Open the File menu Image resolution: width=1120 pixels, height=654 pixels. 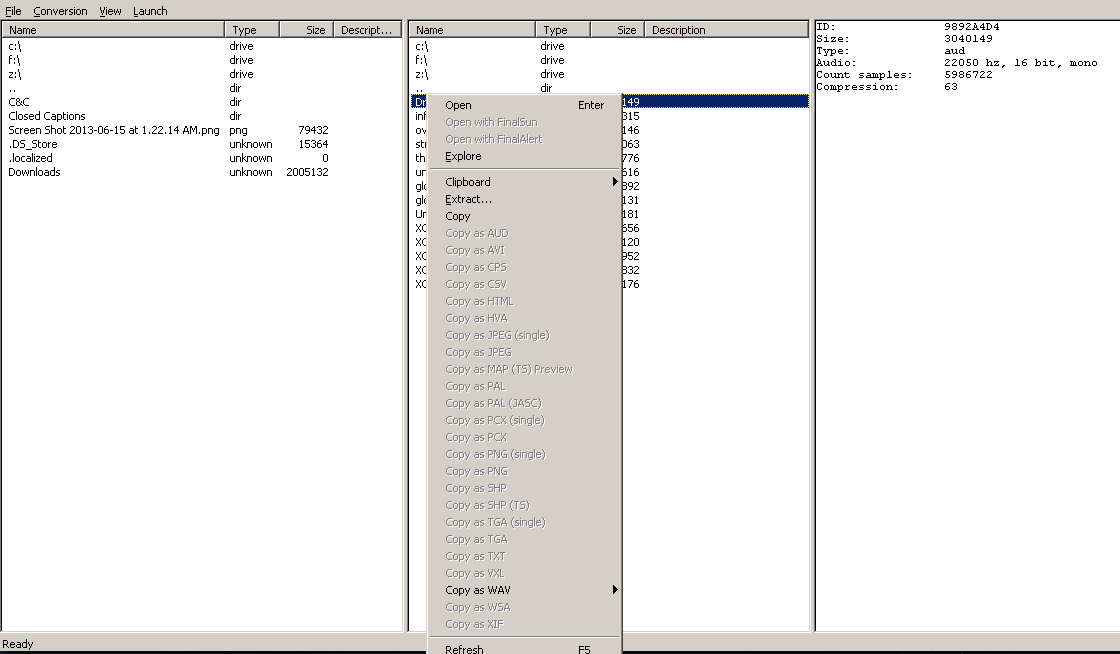pyautogui.click(x=14, y=11)
